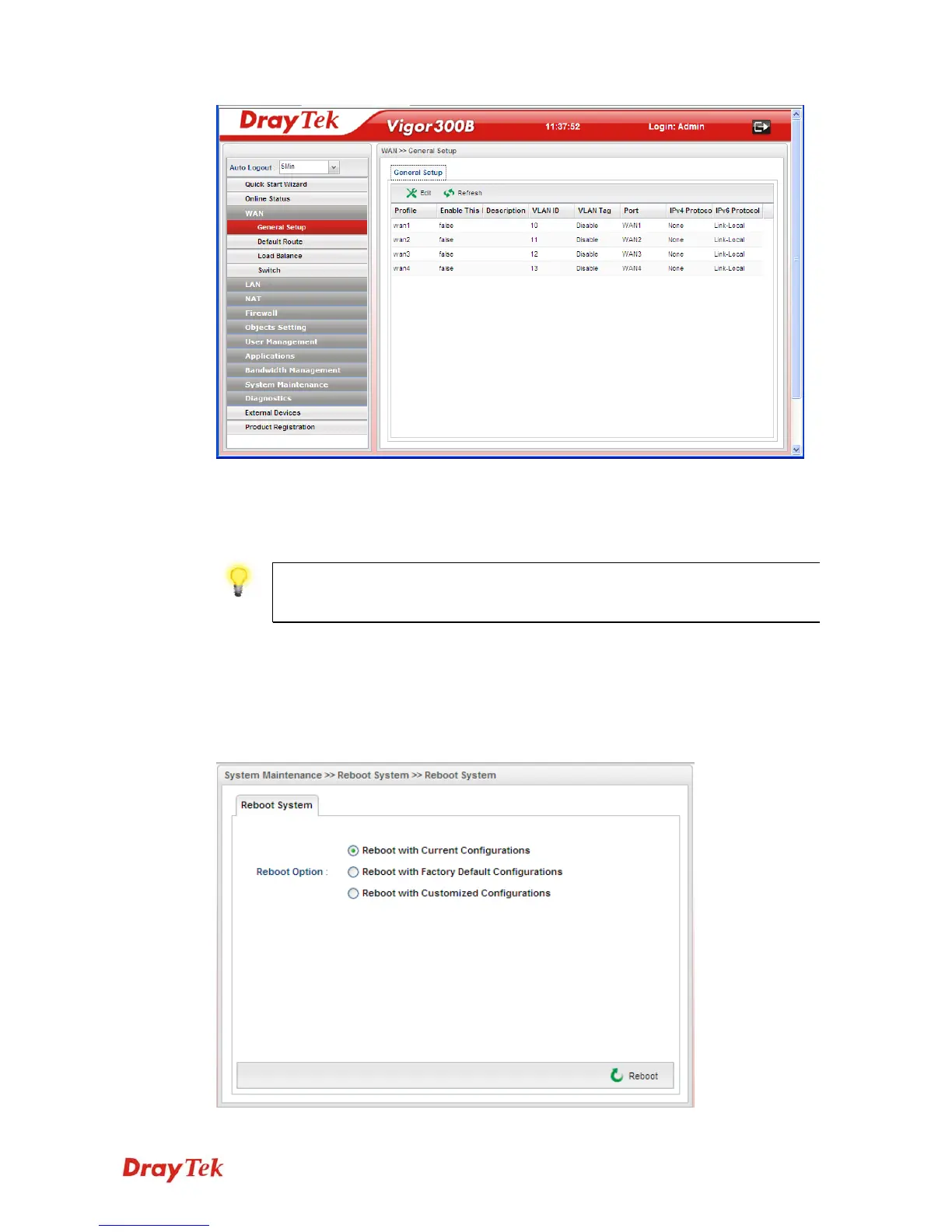Select Reboot with Current Configurations
This screenshot has height=1232, width=952.
pyautogui.click(x=353, y=851)
